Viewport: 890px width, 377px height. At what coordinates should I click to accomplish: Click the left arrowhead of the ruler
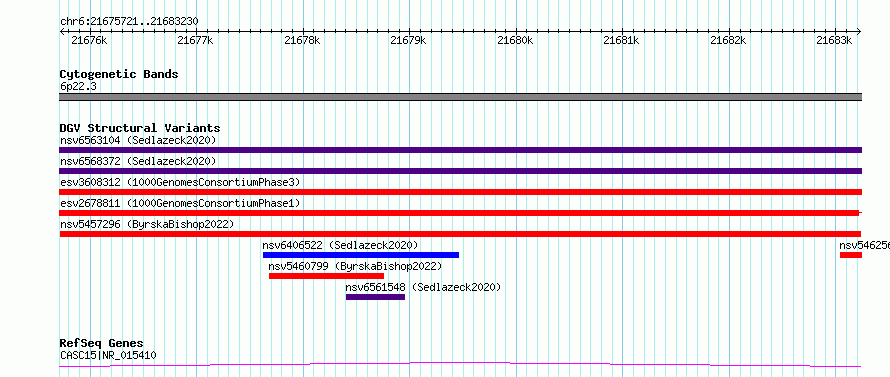pos(62,32)
